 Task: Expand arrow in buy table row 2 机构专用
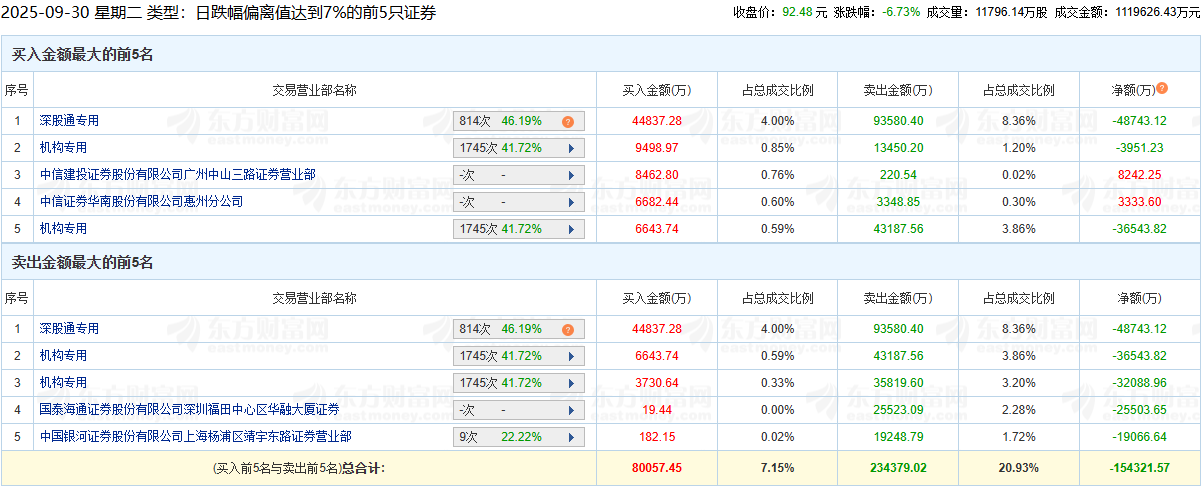571,148
